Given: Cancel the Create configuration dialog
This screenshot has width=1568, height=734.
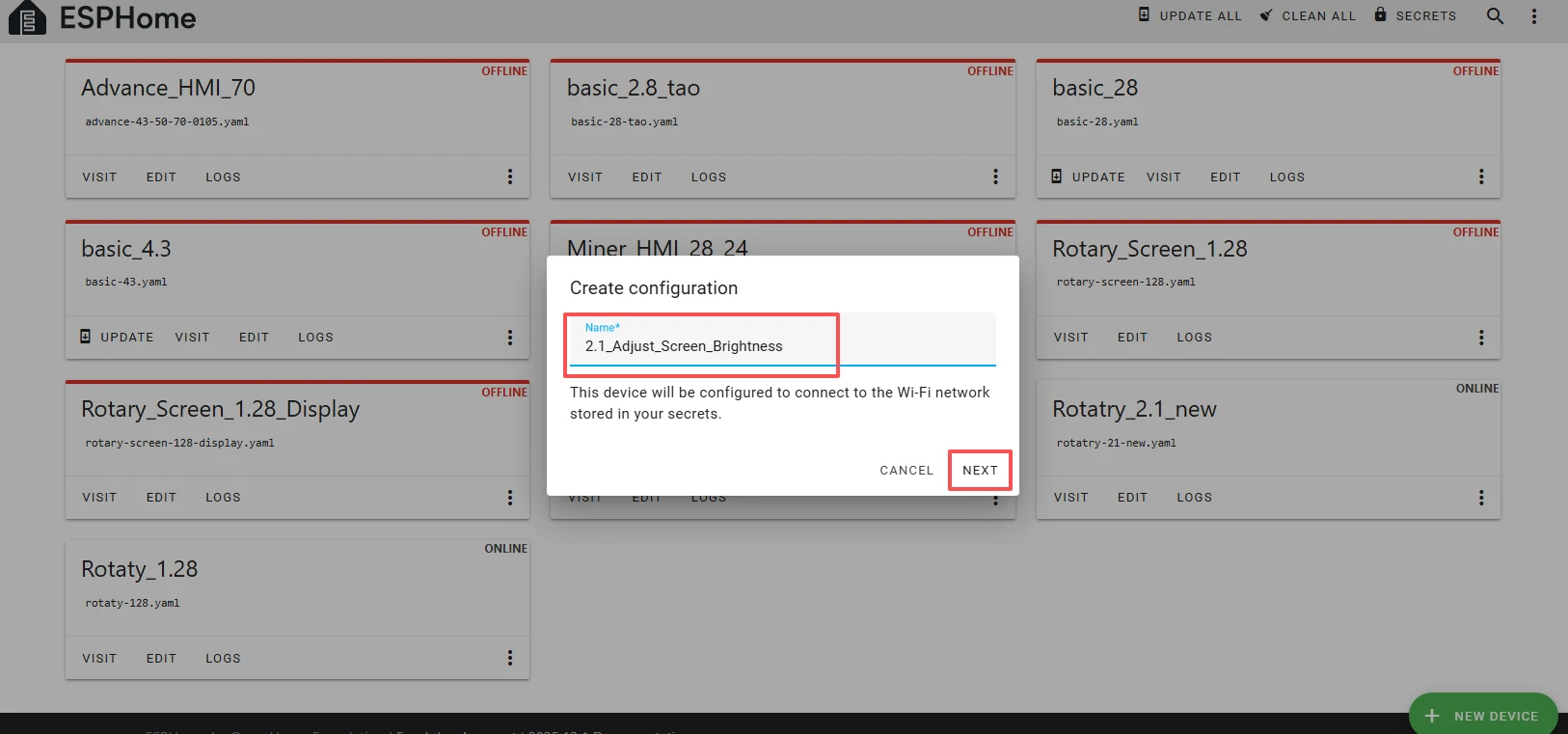Looking at the screenshot, I should pyautogui.click(x=906, y=471).
